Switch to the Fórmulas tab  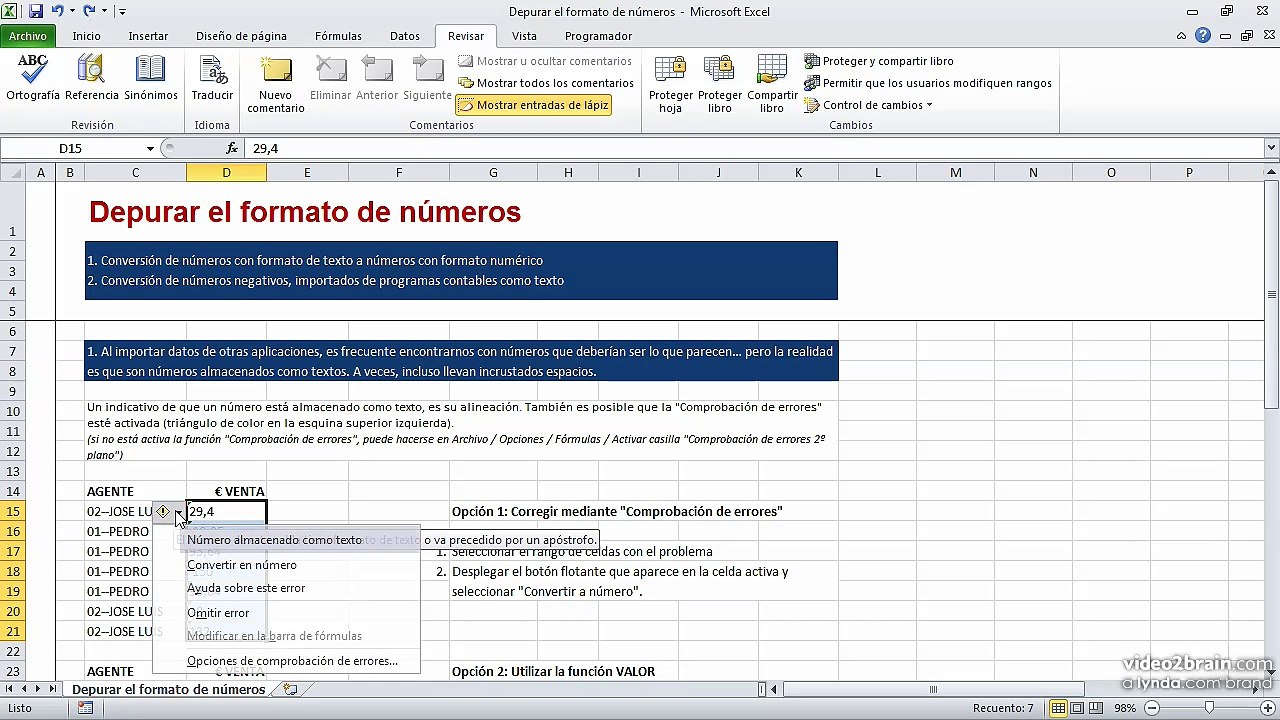point(338,36)
